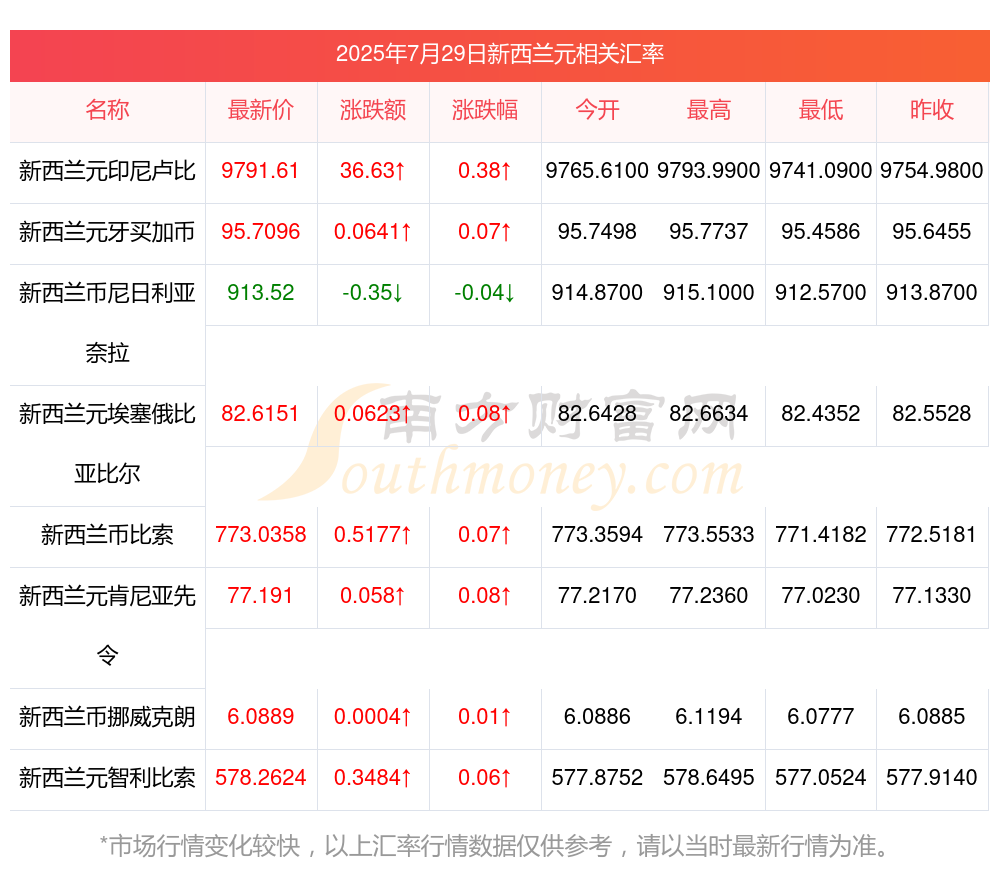This screenshot has height=877, width=1000.
Task: Click latest price 578.2624
Action: click(x=260, y=778)
